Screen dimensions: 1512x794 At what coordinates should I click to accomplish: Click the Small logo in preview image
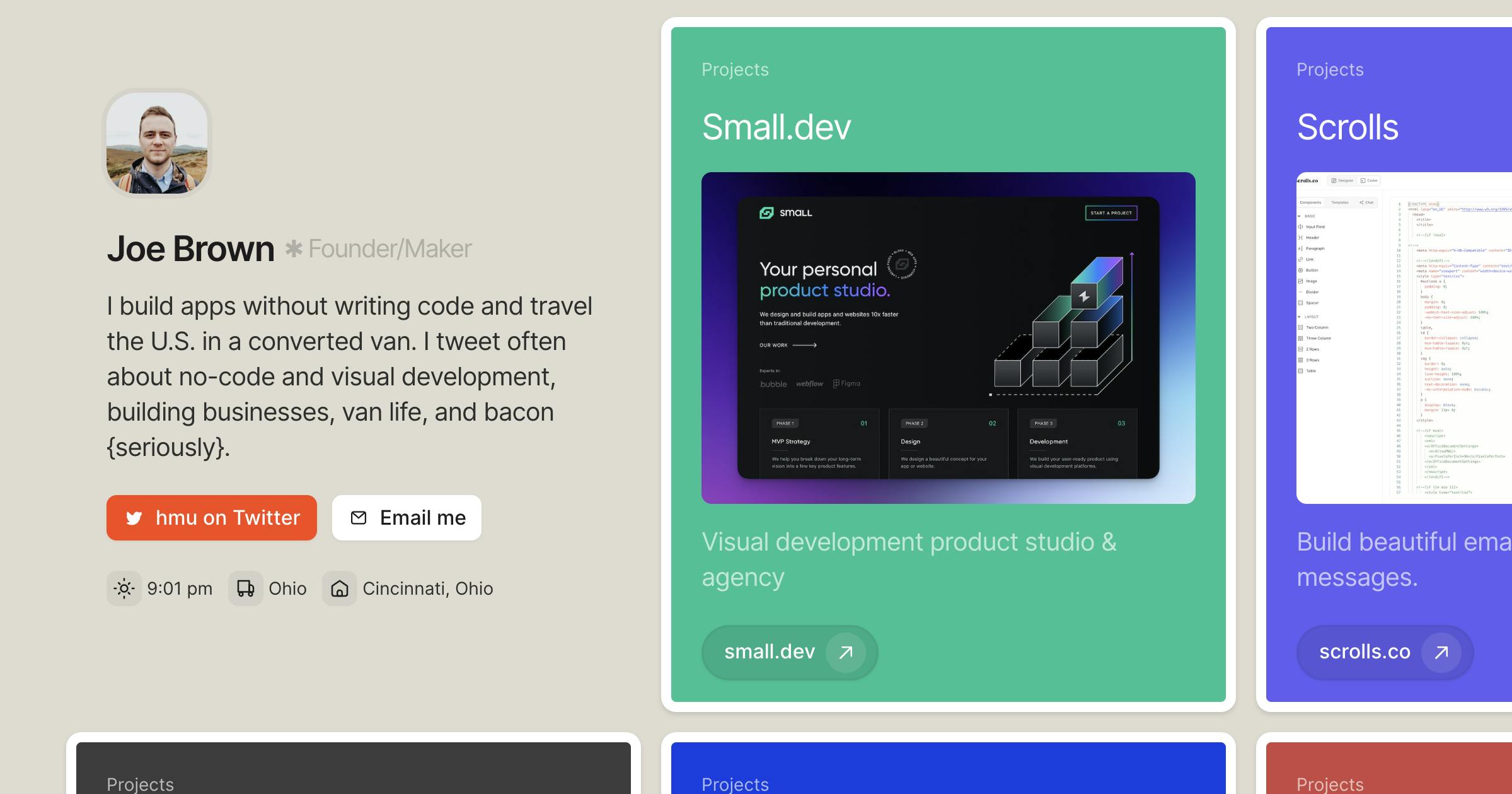click(786, 213)
